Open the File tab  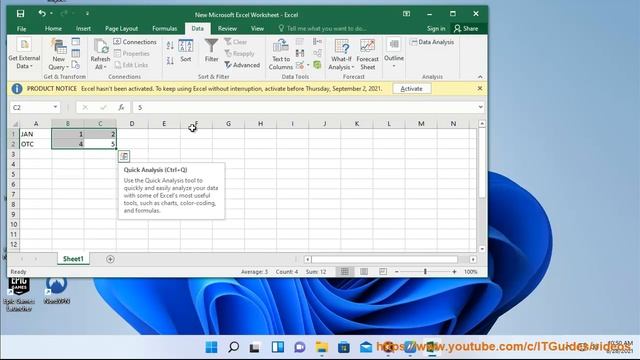(x=22, y=29)
